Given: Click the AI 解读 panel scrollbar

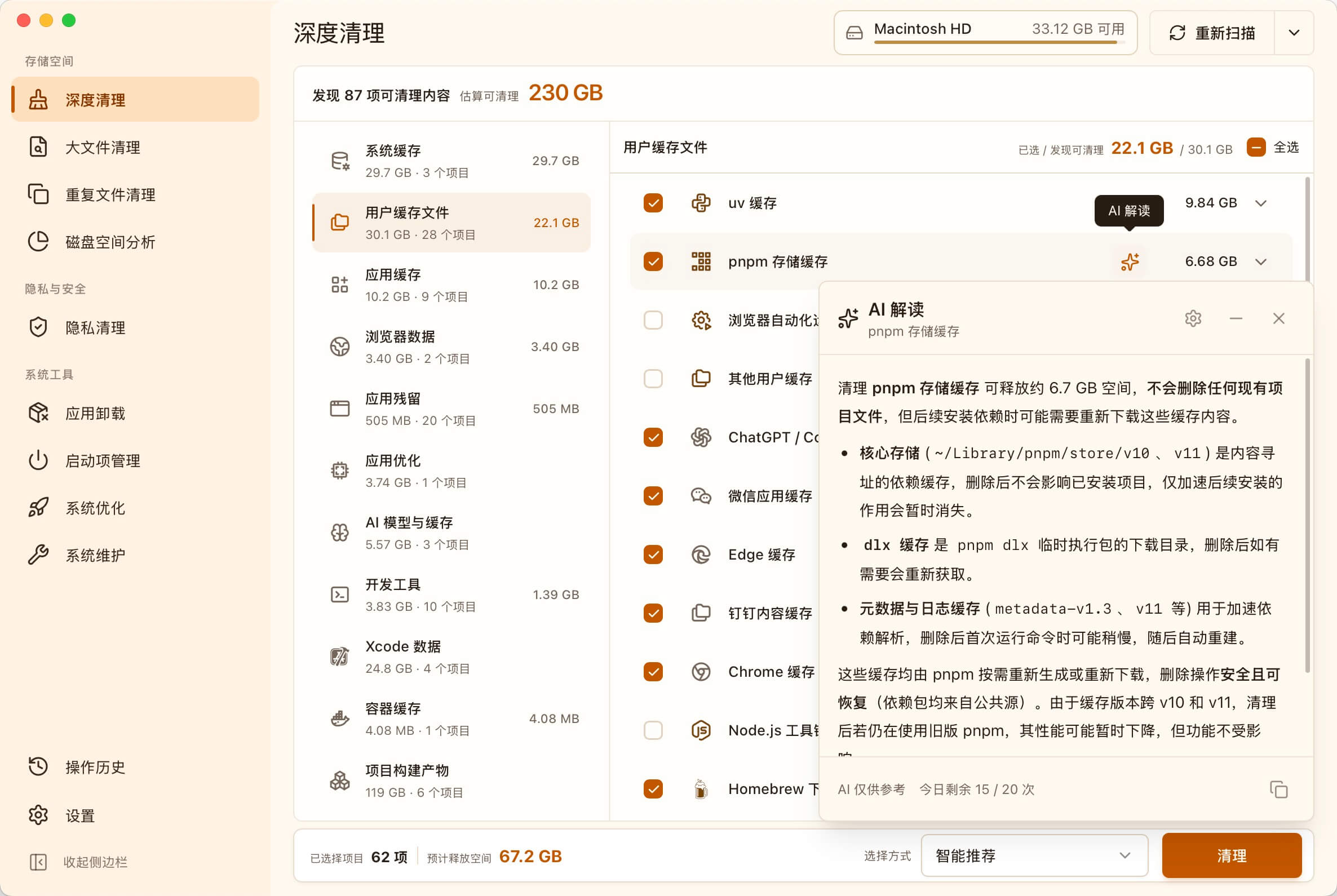Looking at the screenshot, I should pyautogui.click(x=1307, y=515).
